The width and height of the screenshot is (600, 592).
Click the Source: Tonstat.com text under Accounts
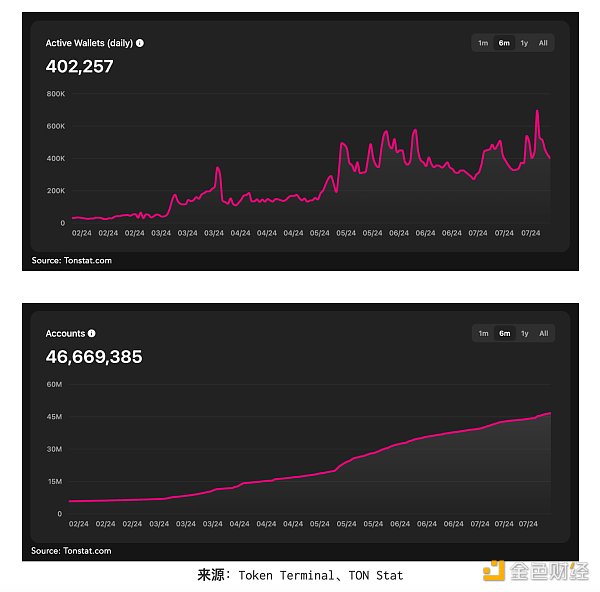coord(71,551)
